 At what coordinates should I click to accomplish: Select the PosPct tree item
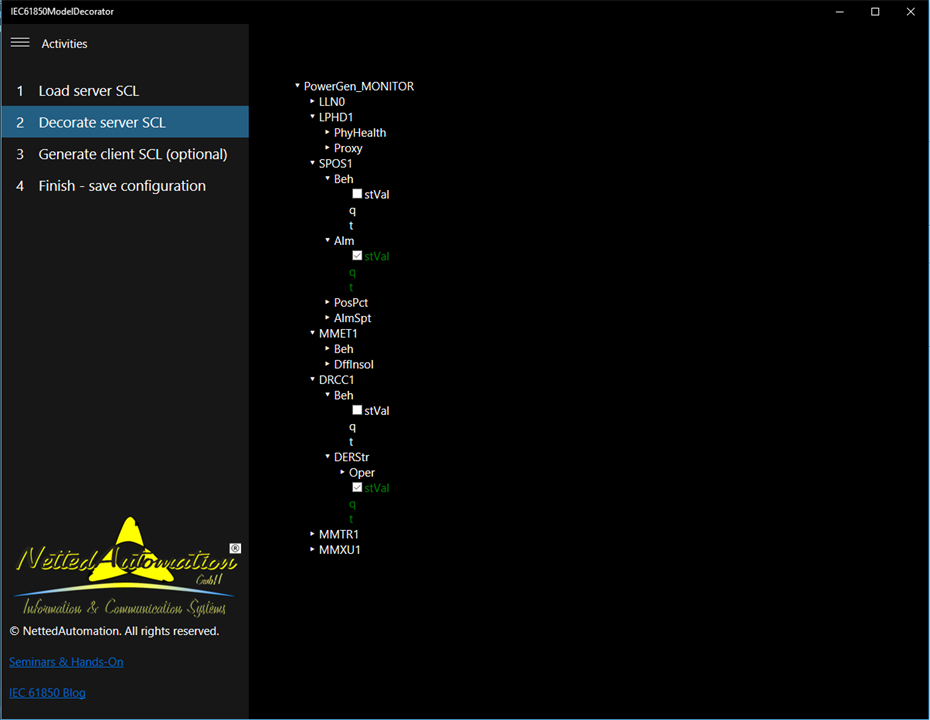click(x=351, y=302)
